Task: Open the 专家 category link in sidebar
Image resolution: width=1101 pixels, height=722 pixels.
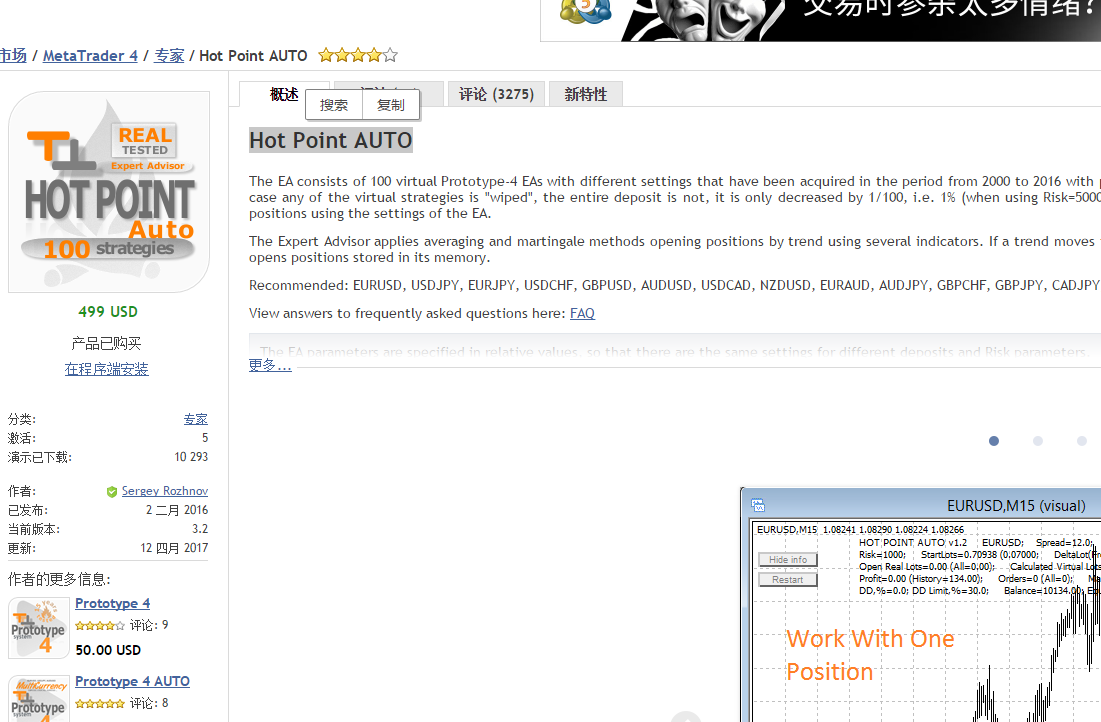Action: [196, 419]
